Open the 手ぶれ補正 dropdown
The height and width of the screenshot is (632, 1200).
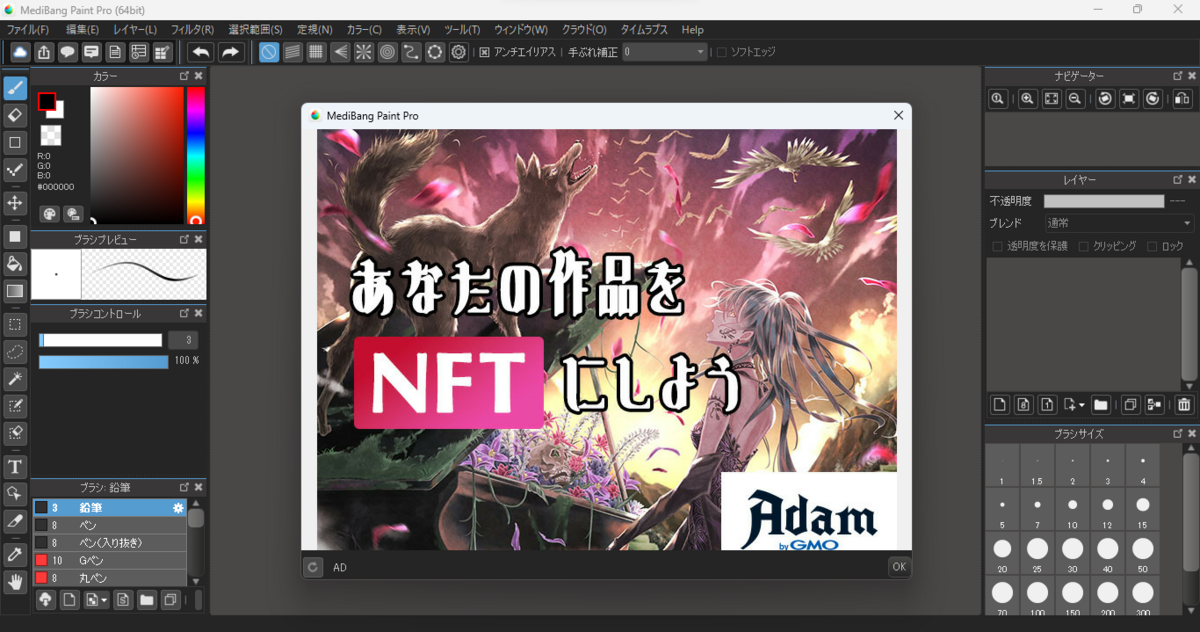click(665, 52)
